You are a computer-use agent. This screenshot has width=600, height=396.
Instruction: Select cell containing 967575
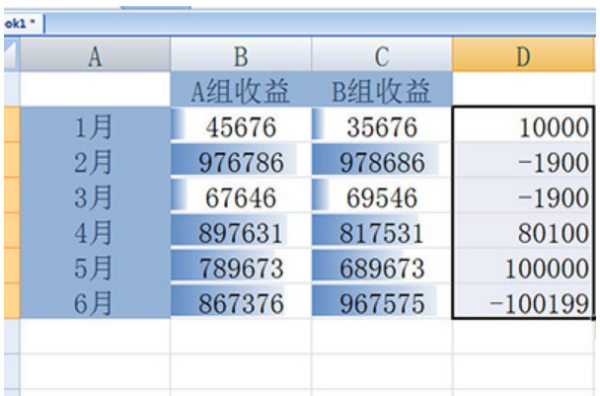coord(382,301)
